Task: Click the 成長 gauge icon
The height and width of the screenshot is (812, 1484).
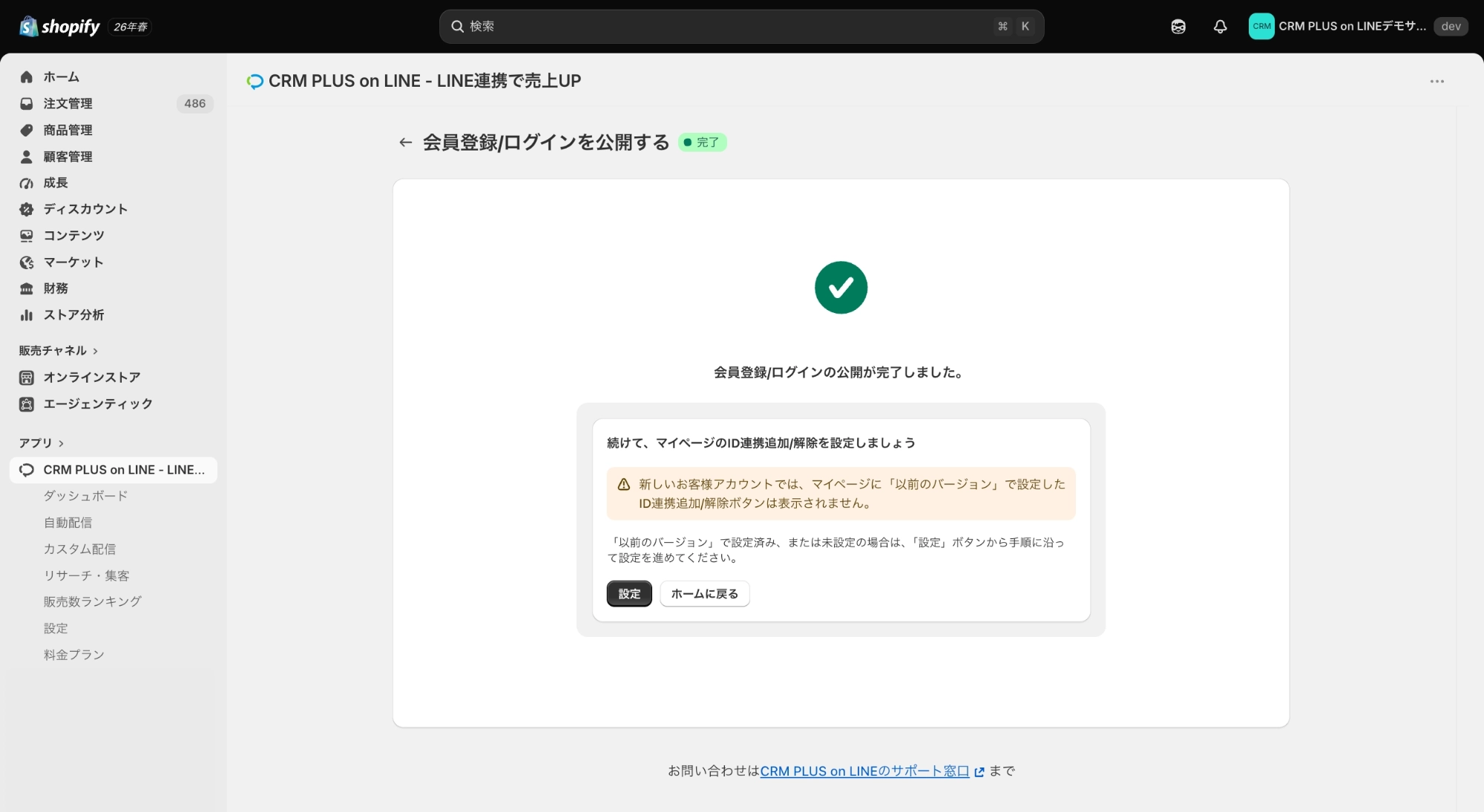Action: click(x=27, y=183)
